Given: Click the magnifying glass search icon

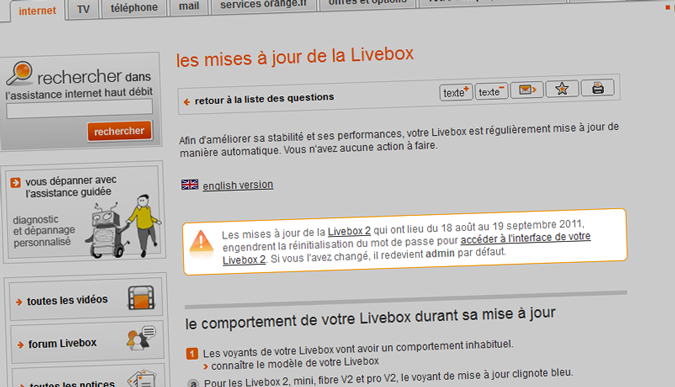Looking at the screenshot, I should pos(20,73).
